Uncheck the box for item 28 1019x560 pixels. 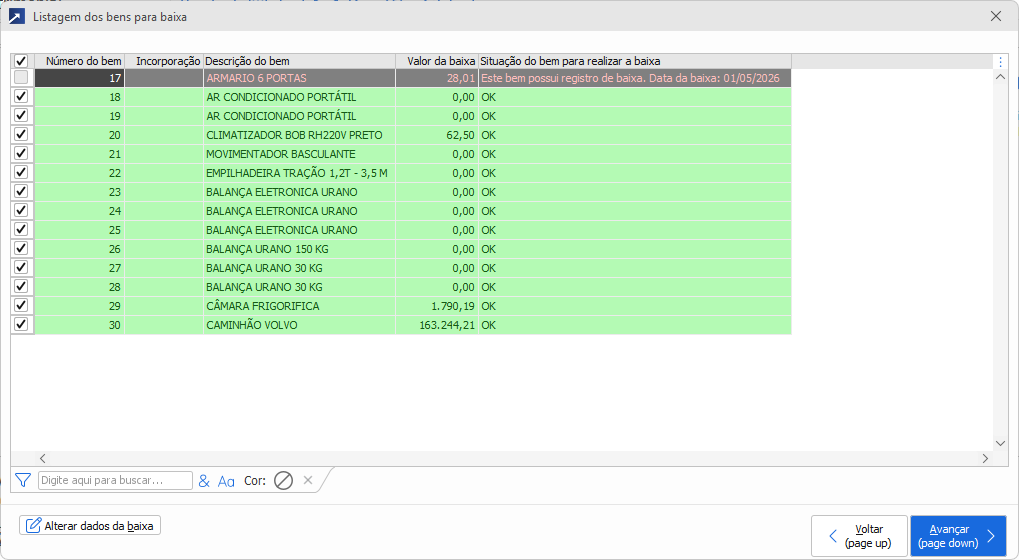[x=21, y=286]
